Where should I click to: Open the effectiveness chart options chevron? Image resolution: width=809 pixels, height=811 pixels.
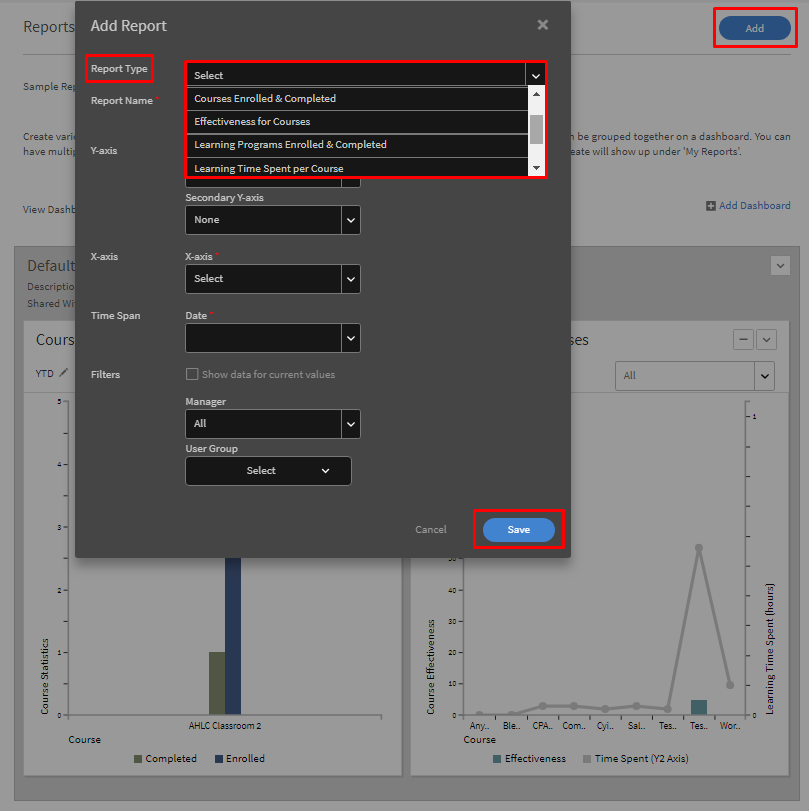[766, 340]
